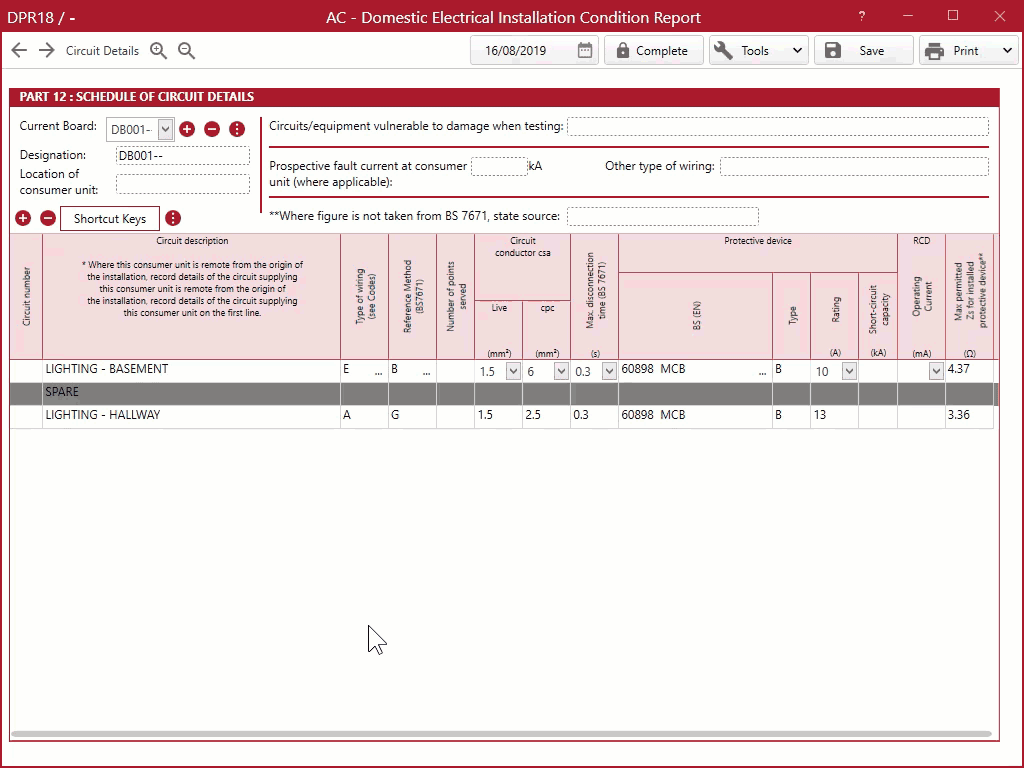Click circuits vulnerable to damage field

[778, 126]
